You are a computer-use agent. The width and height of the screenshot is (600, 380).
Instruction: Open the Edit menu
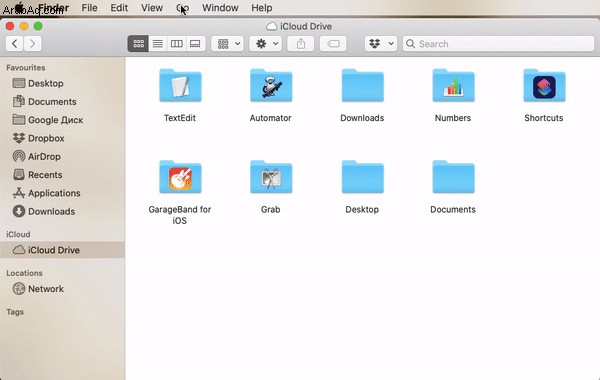119,8
